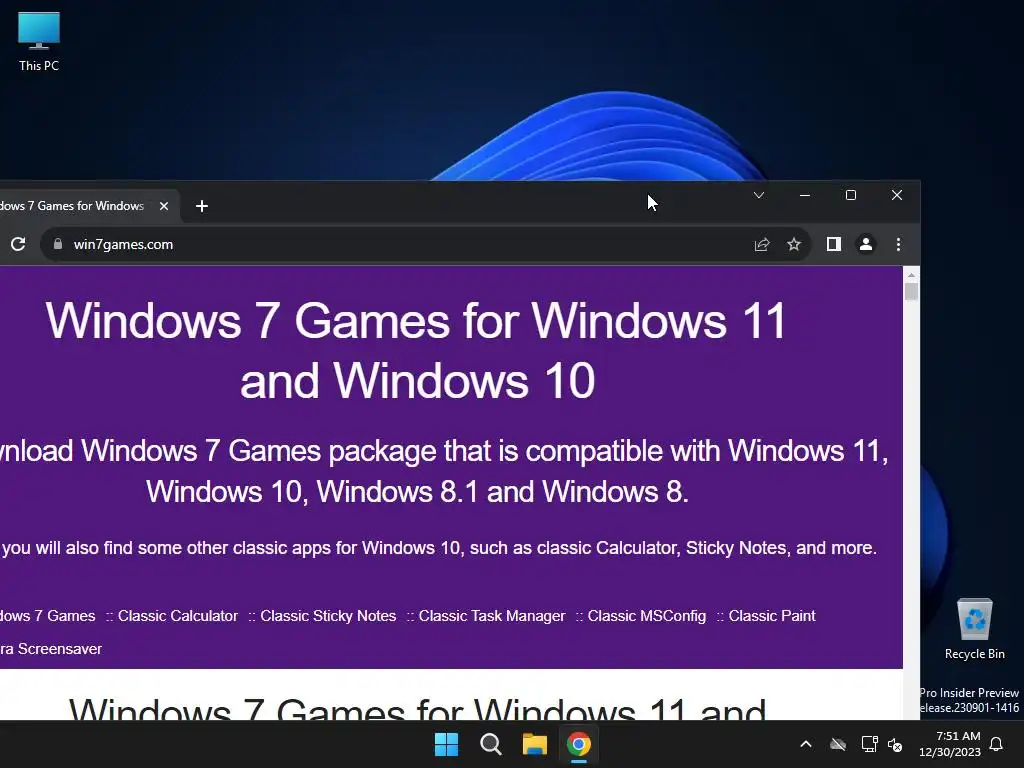Open the network status tray icon
The height and width of the screenshot is (768, 1024).
point(869,744)
